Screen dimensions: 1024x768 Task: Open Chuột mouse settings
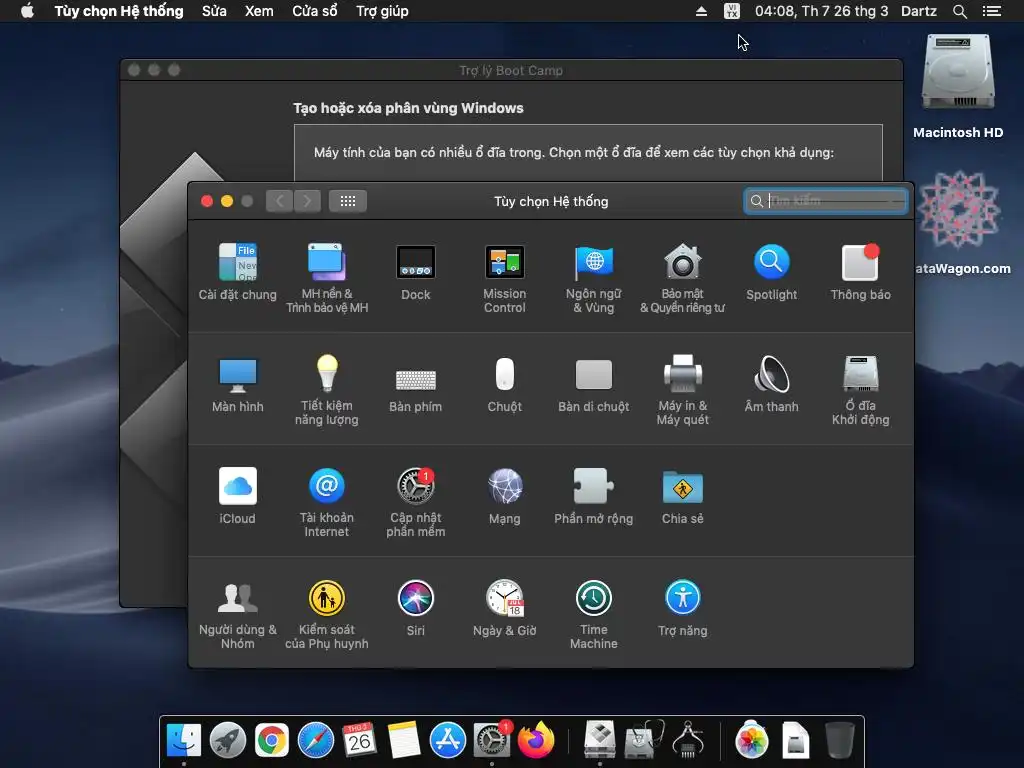(505, 384)
